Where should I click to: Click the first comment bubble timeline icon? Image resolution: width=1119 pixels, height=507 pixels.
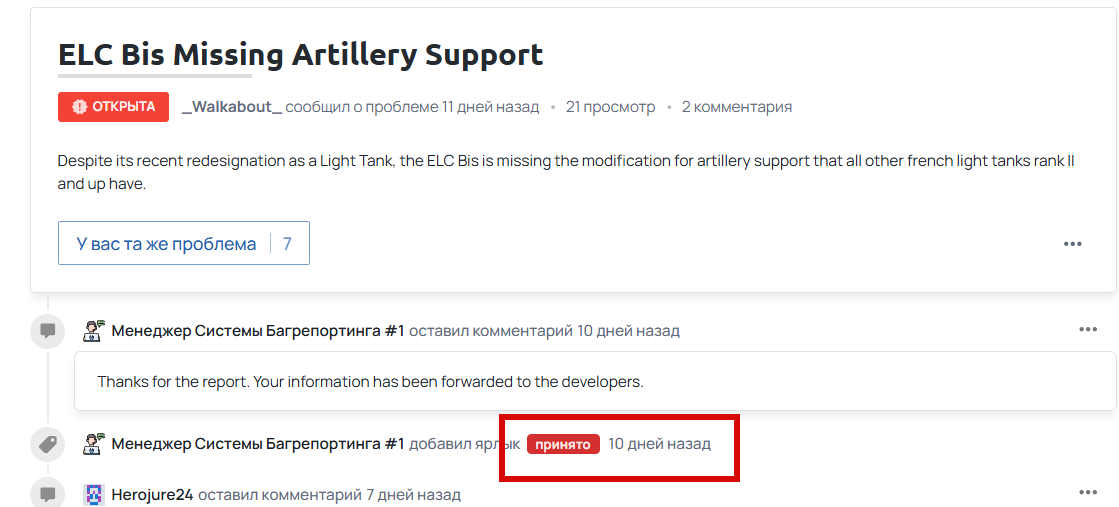point(47,331)
